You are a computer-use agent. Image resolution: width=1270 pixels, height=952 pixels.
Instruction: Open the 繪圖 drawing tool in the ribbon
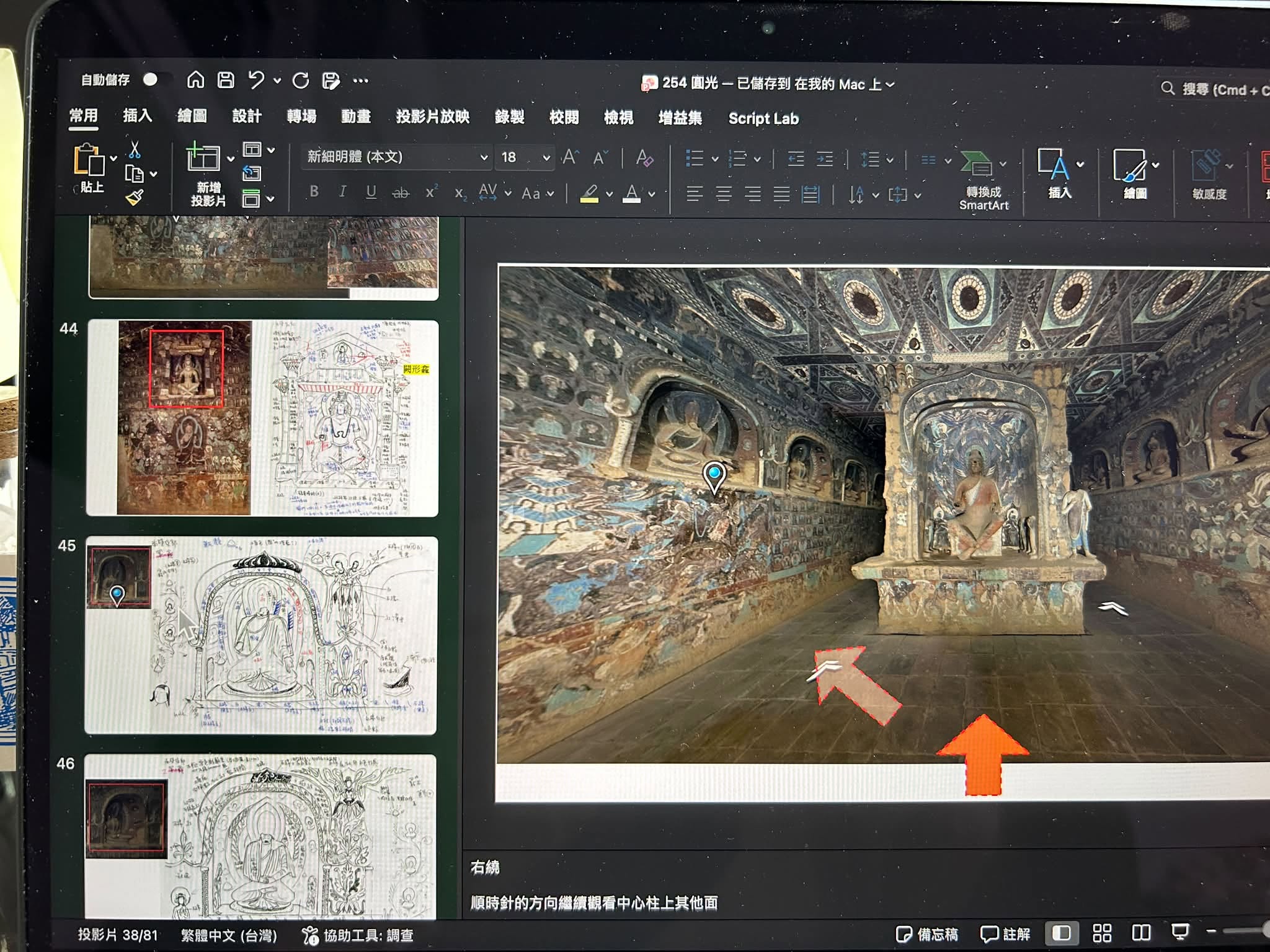pos(1135,174)
